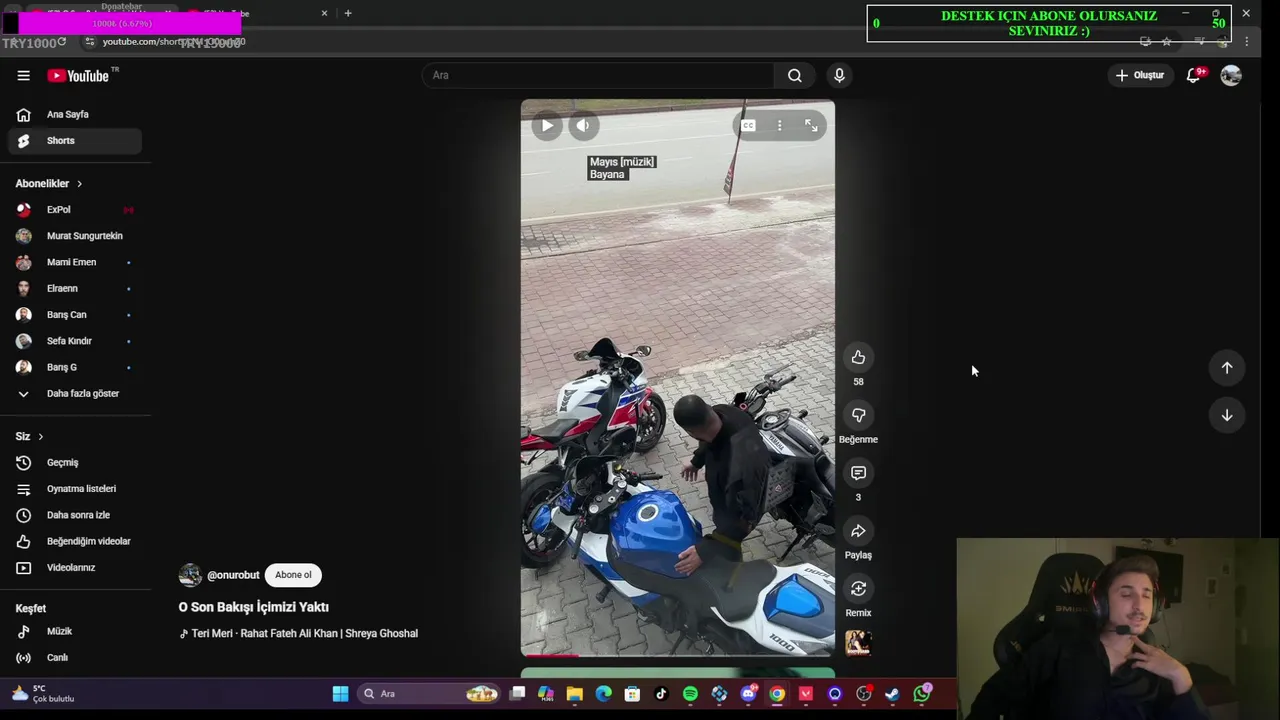The width and height of the screenshot is (1280, 720).
Task: Open Oynatma listeleri playlists
Action: pos(75,489)
